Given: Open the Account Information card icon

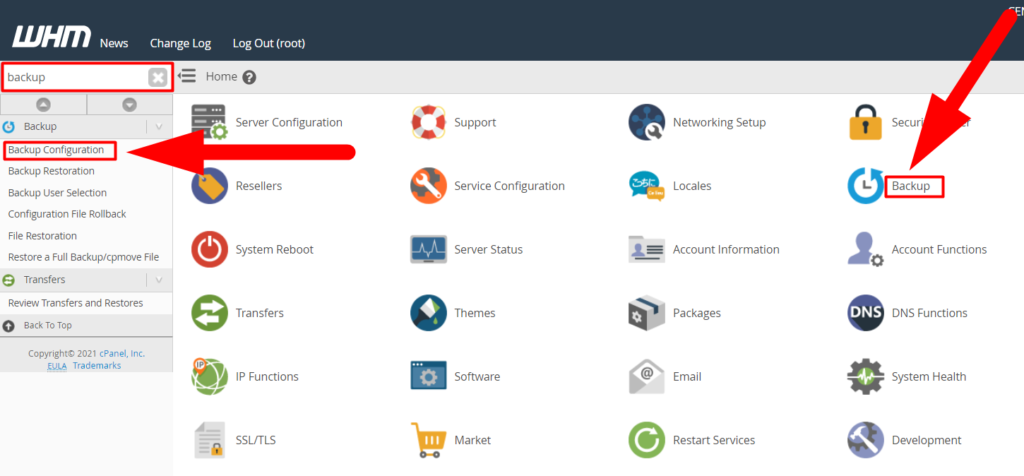Looking at the screenshot, I should (x=647, y=249).
